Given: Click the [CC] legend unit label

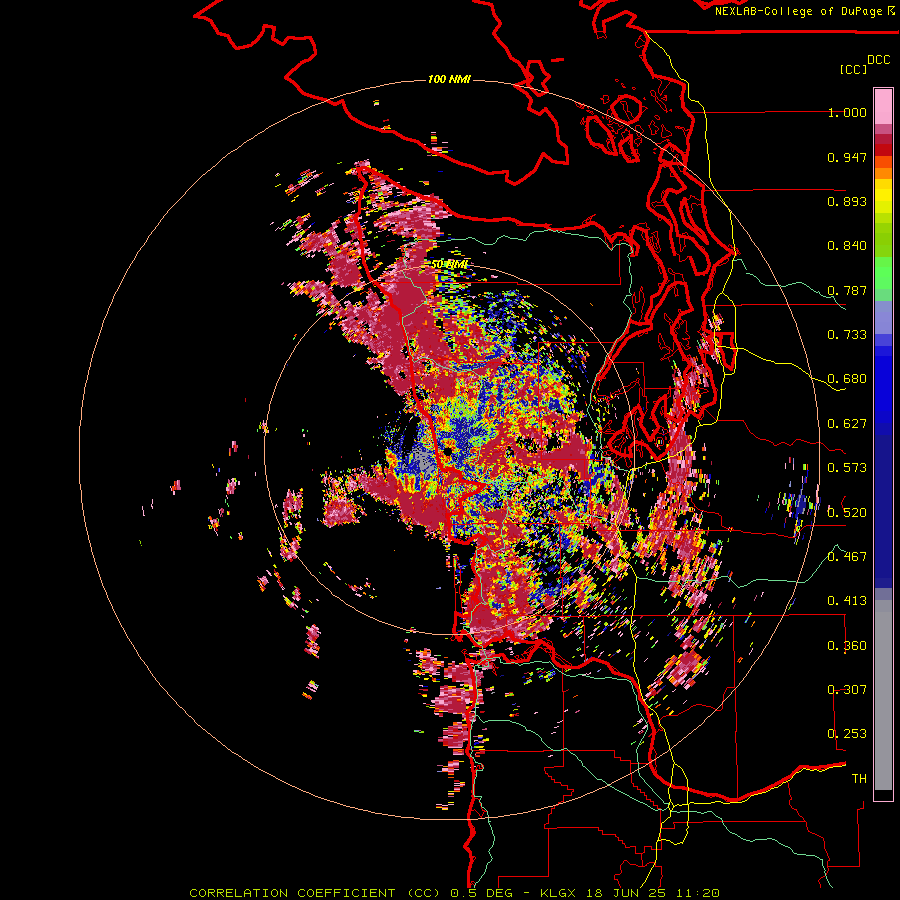Looking at the screenshot, I should (x=853, y=69).
